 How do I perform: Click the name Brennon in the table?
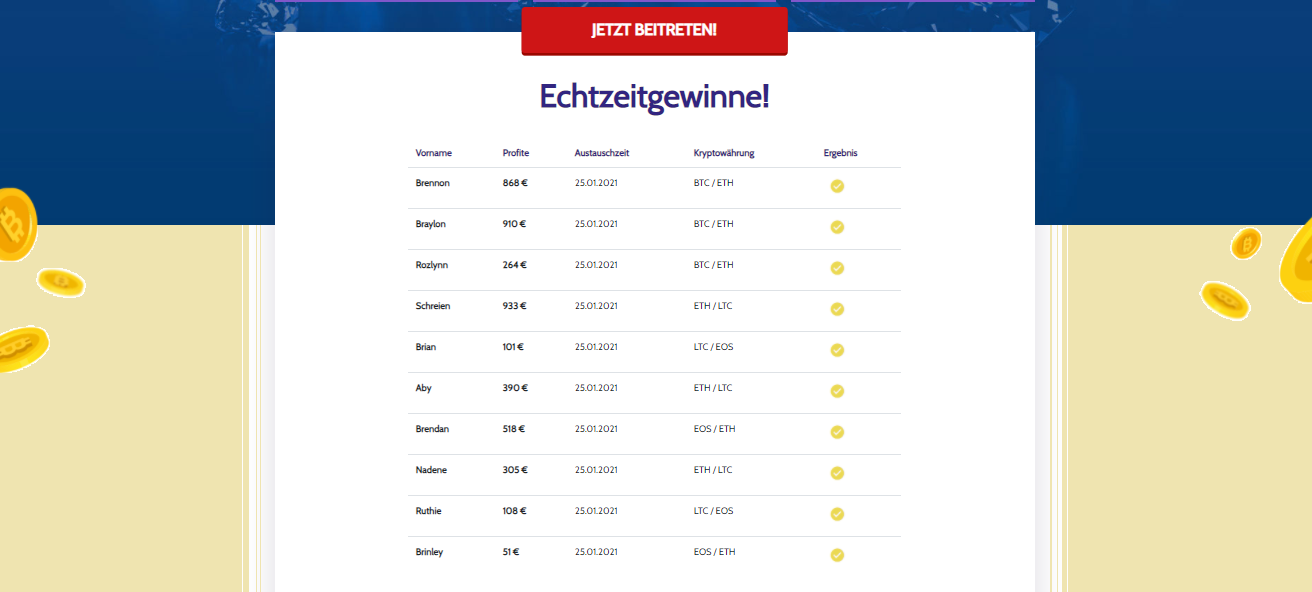(x=433, y=183)
